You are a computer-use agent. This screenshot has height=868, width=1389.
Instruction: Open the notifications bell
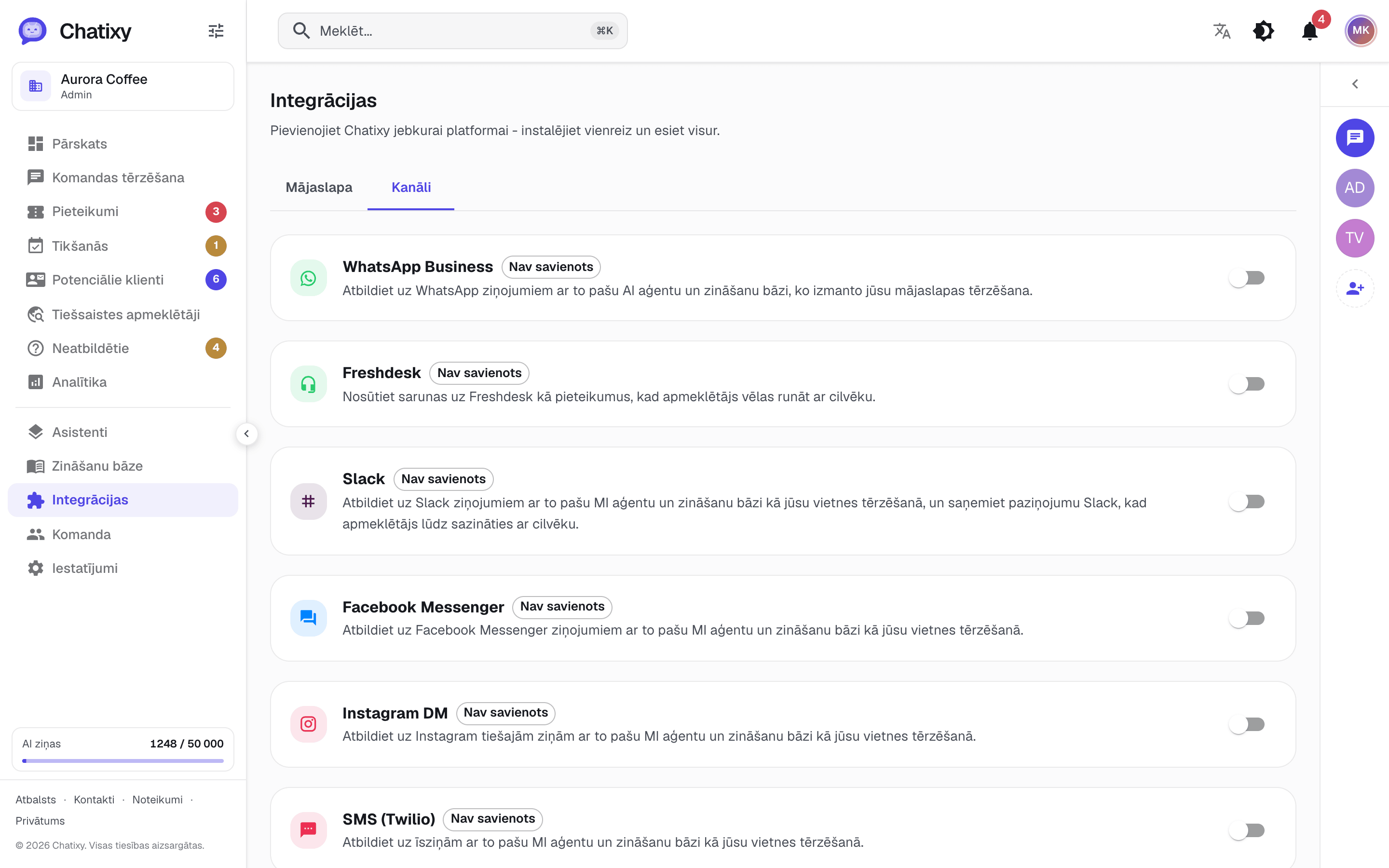(x=1310, y=31)
